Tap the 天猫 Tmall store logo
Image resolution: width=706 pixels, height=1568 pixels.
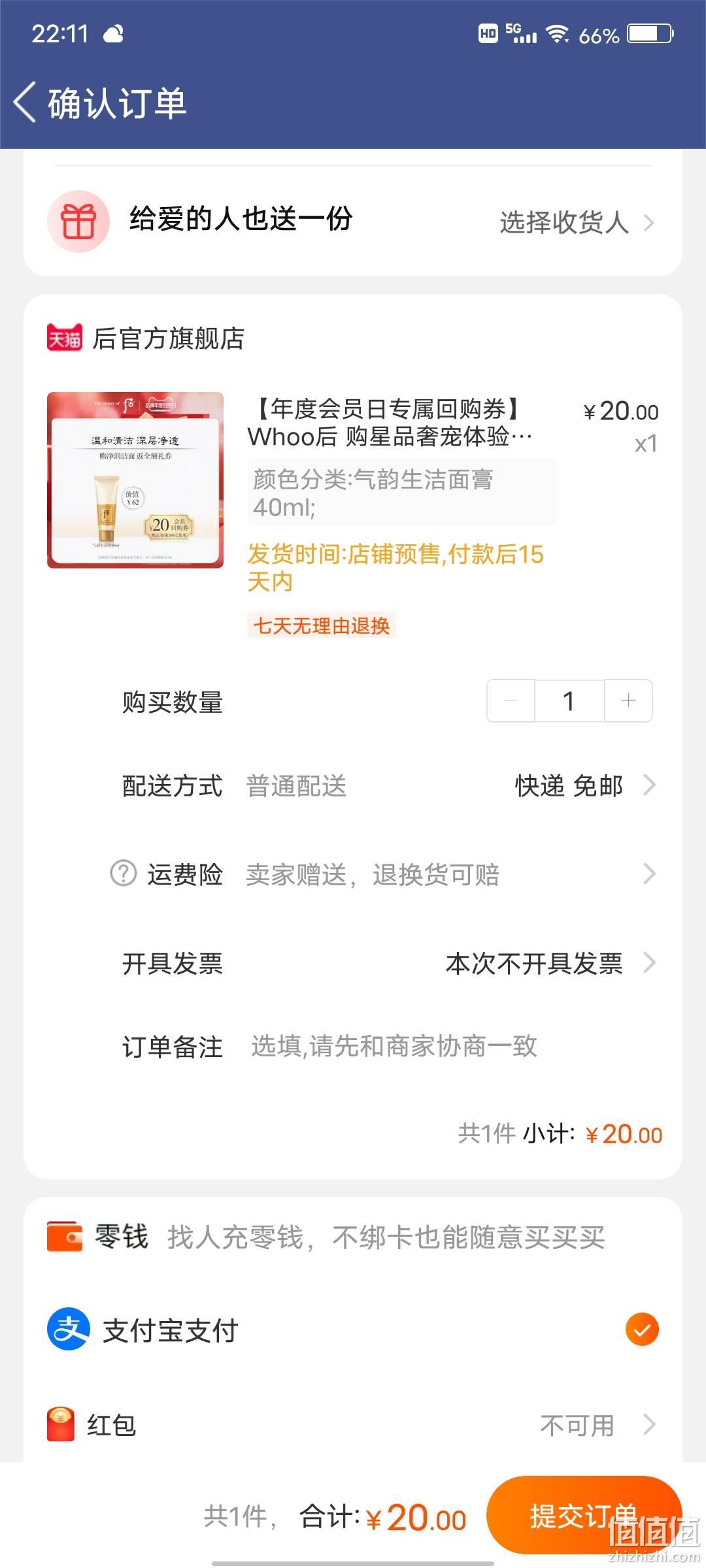click(x=65, y=338)
